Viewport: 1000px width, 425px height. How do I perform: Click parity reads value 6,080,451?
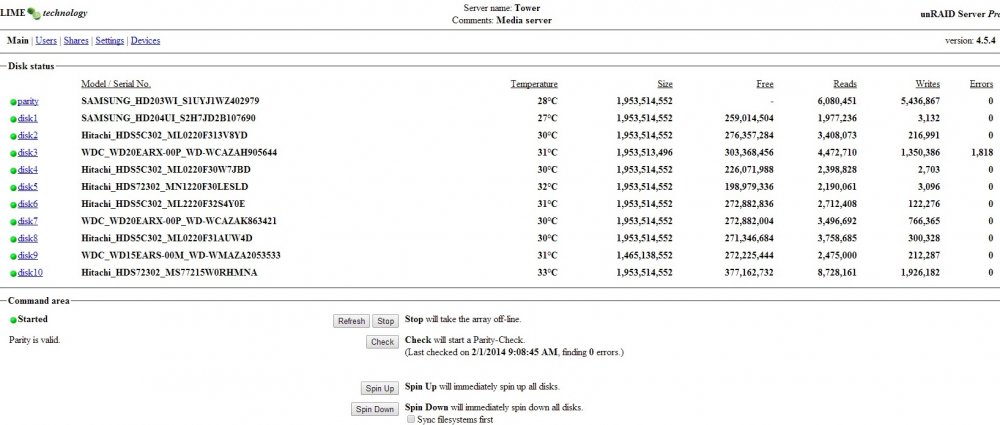[x=835, y=101]
